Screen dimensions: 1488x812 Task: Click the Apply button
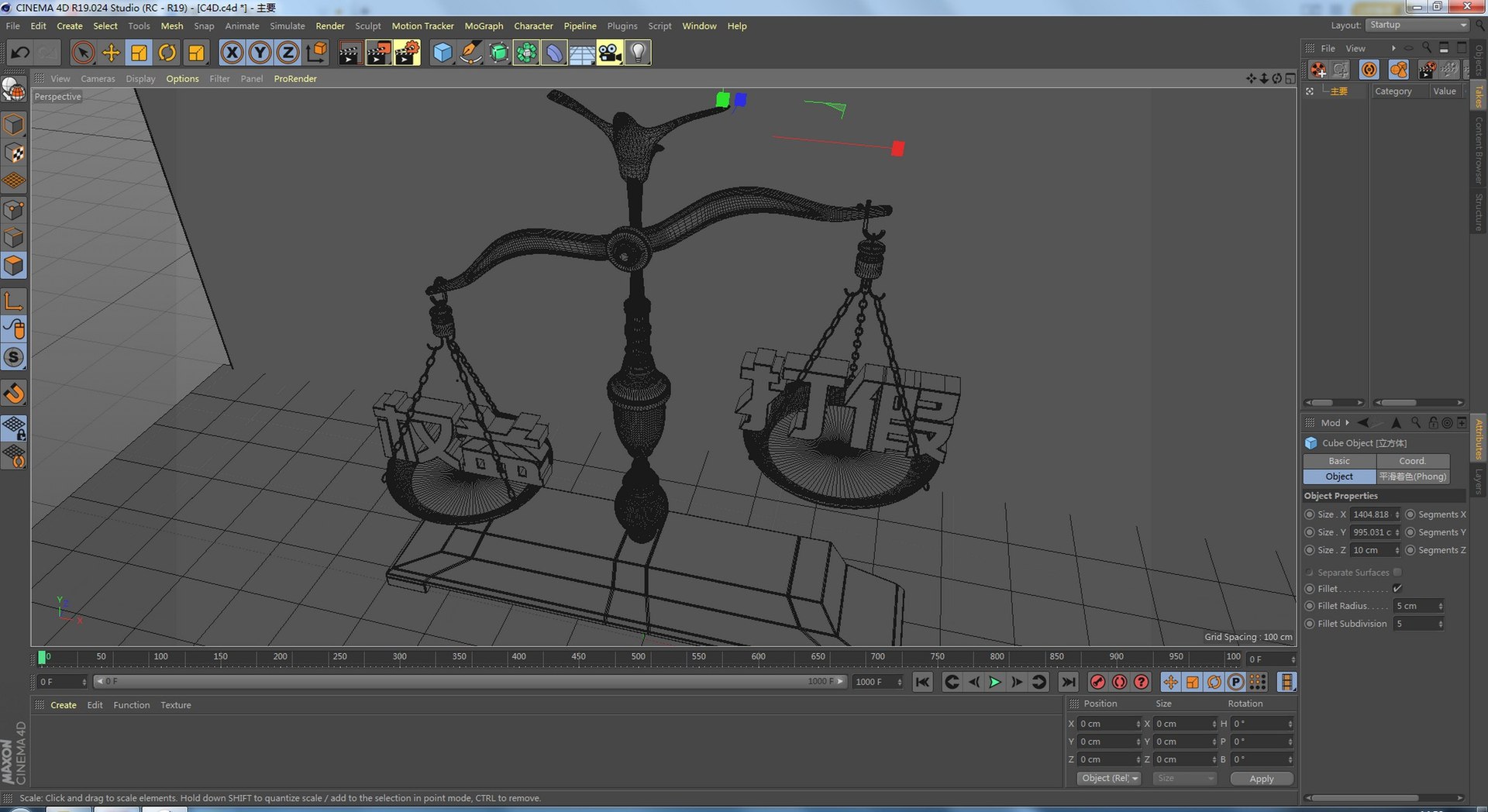pyautogui.click(x=1262, y=779)
